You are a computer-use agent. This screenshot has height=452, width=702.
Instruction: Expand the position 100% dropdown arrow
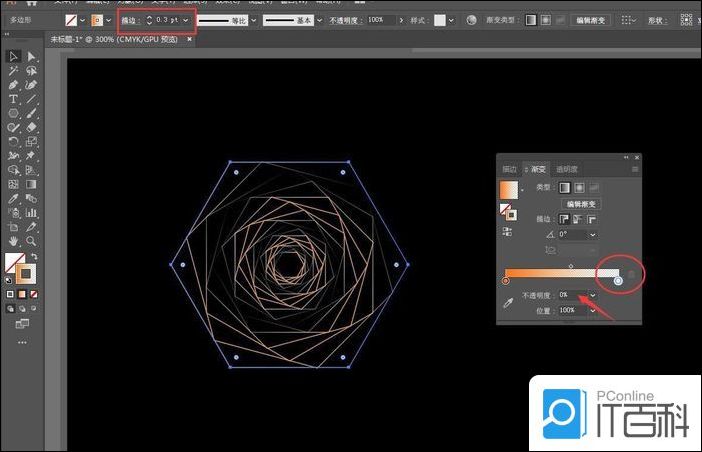click(x=593, y=310)
